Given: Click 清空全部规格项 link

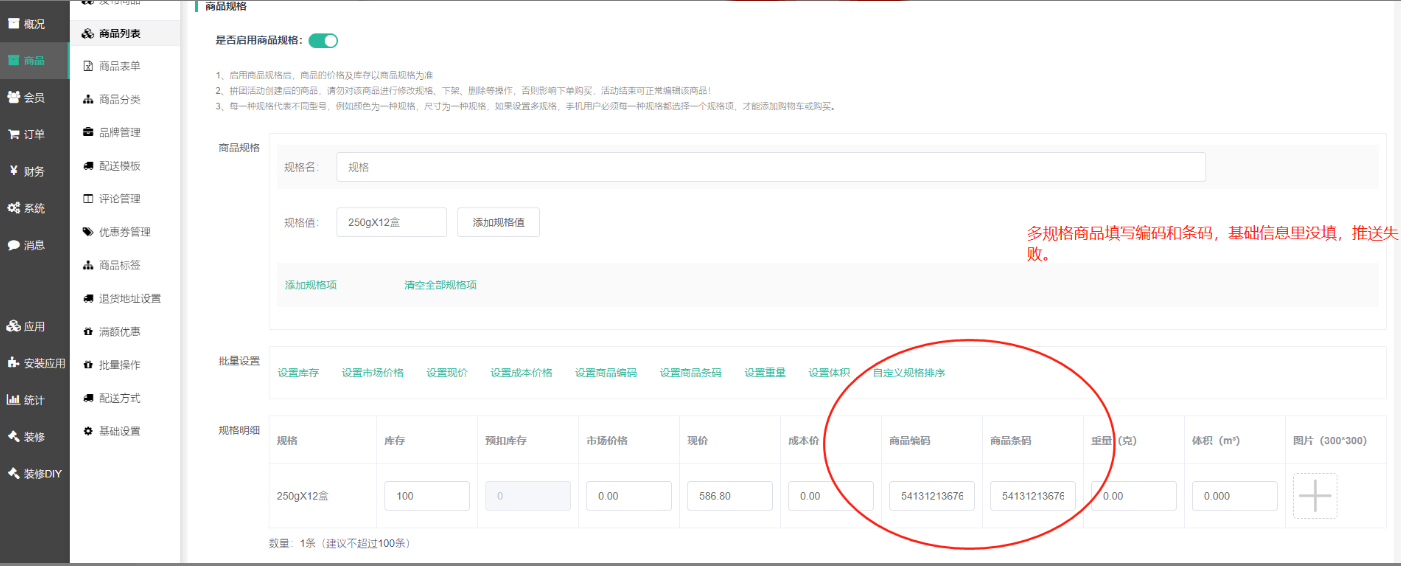Looking at the screenshot, I should pyautogui.click(x=440, y=285).
